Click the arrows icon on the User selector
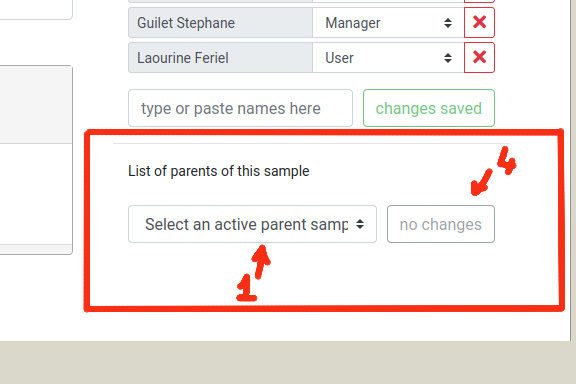Screen dimensions: 576x384 click(447, 58)
